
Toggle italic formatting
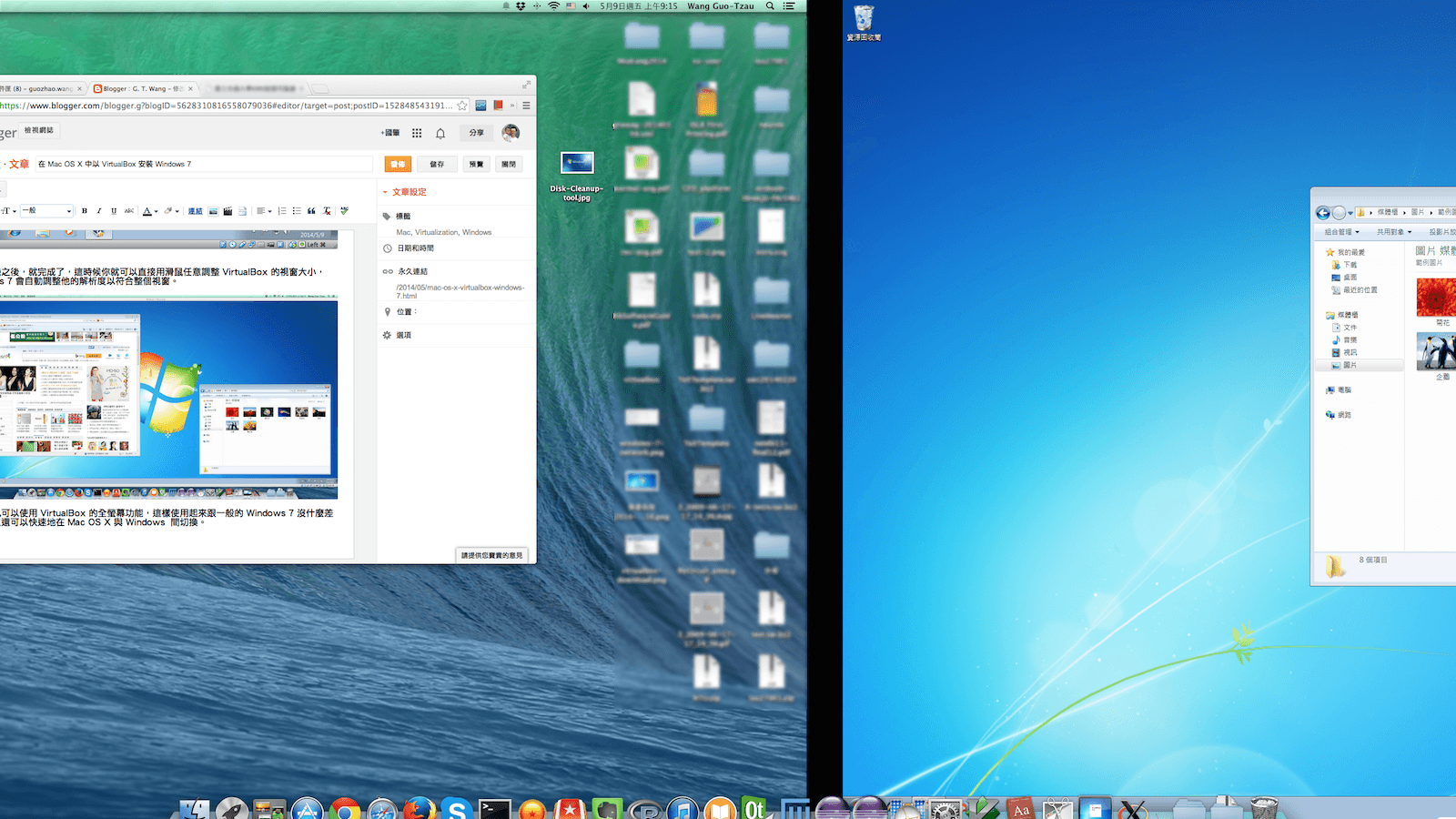pyautogui.click(x=98, y=211)
